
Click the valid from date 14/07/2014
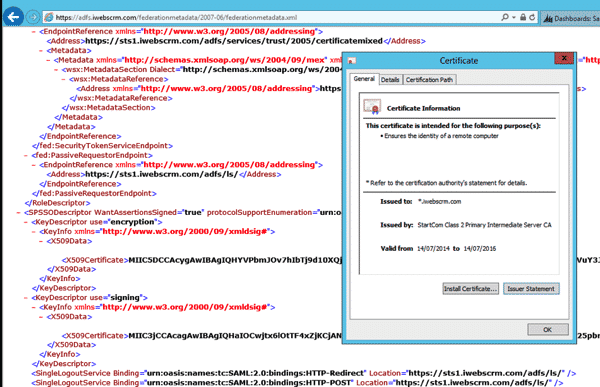tap(433, 248)
